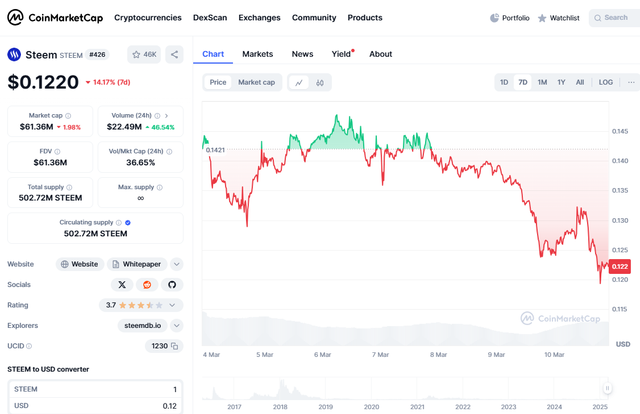Expand the Rating 3.7 dropdown

pyautogui.click(x=172, y=305)
